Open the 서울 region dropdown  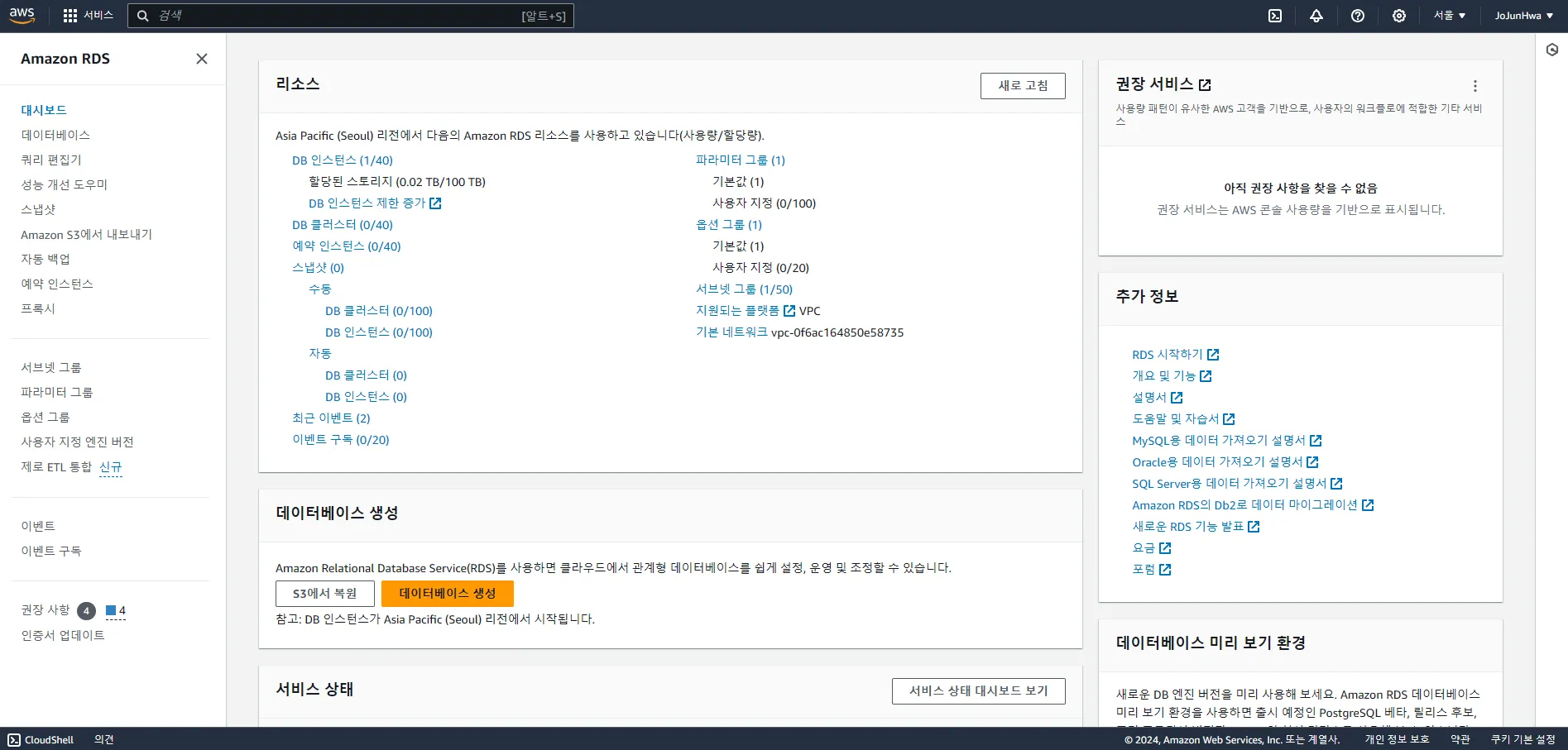1449,16
